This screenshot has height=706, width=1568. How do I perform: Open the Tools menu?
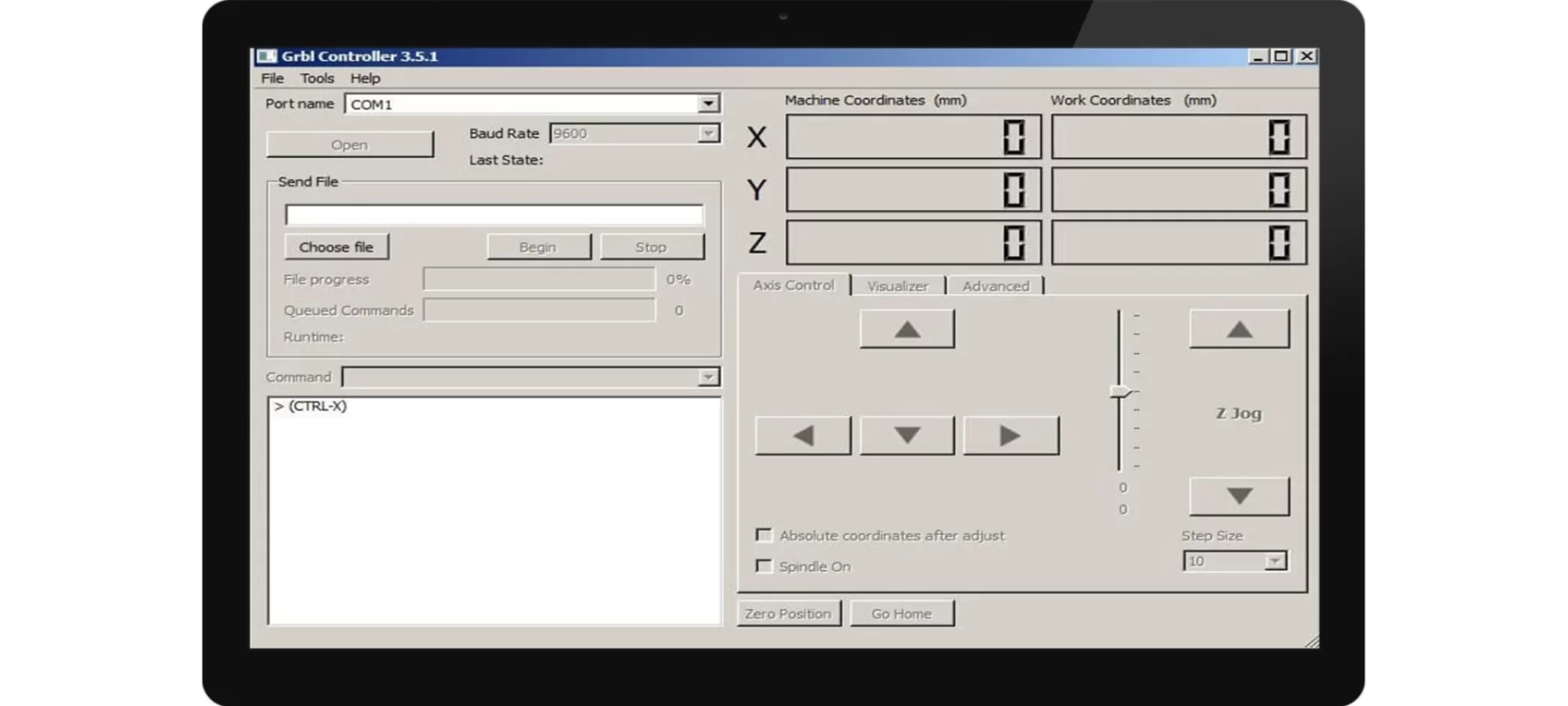coord(317,78)
